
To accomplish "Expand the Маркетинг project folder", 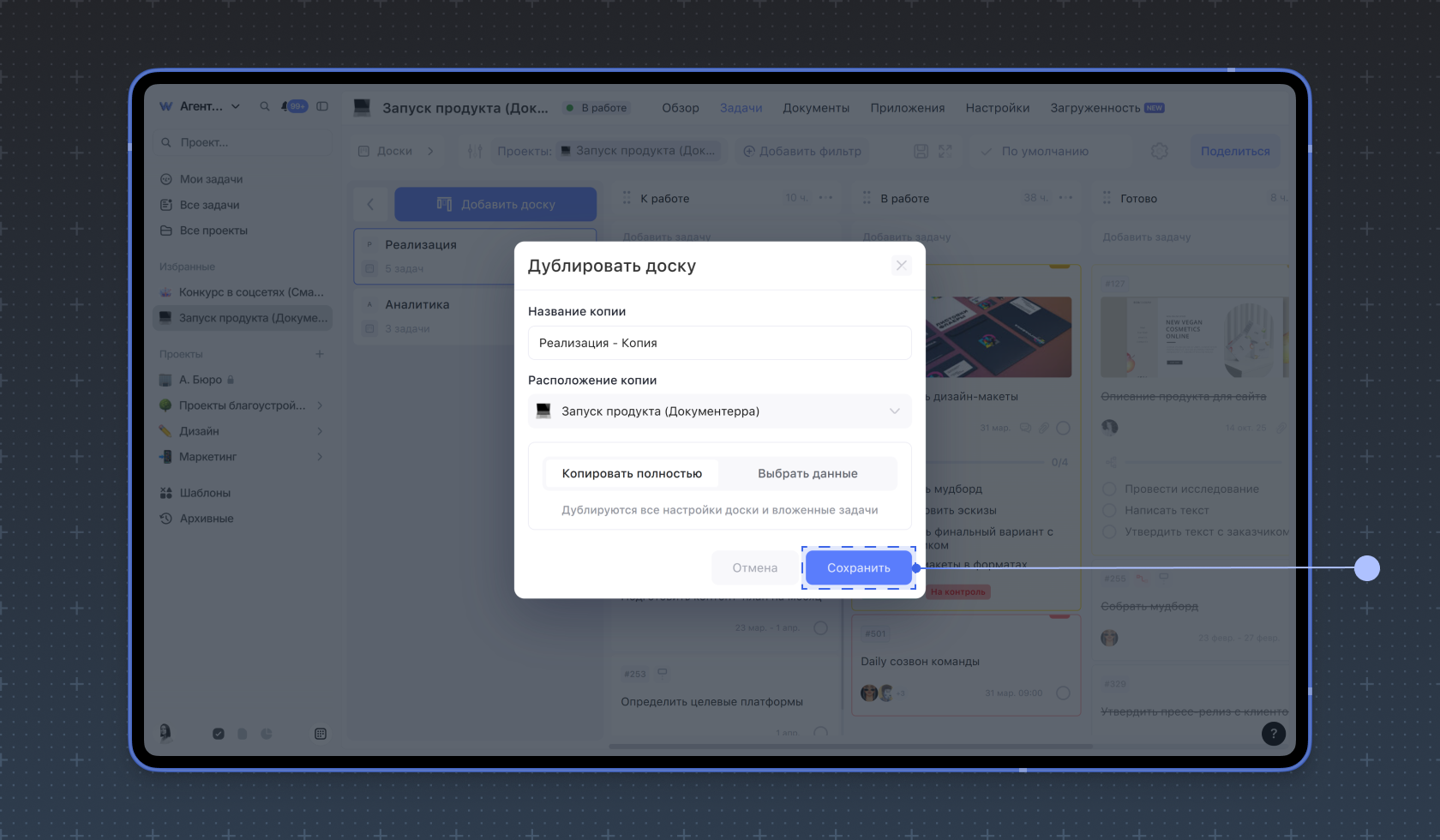I will coord(320,457).
